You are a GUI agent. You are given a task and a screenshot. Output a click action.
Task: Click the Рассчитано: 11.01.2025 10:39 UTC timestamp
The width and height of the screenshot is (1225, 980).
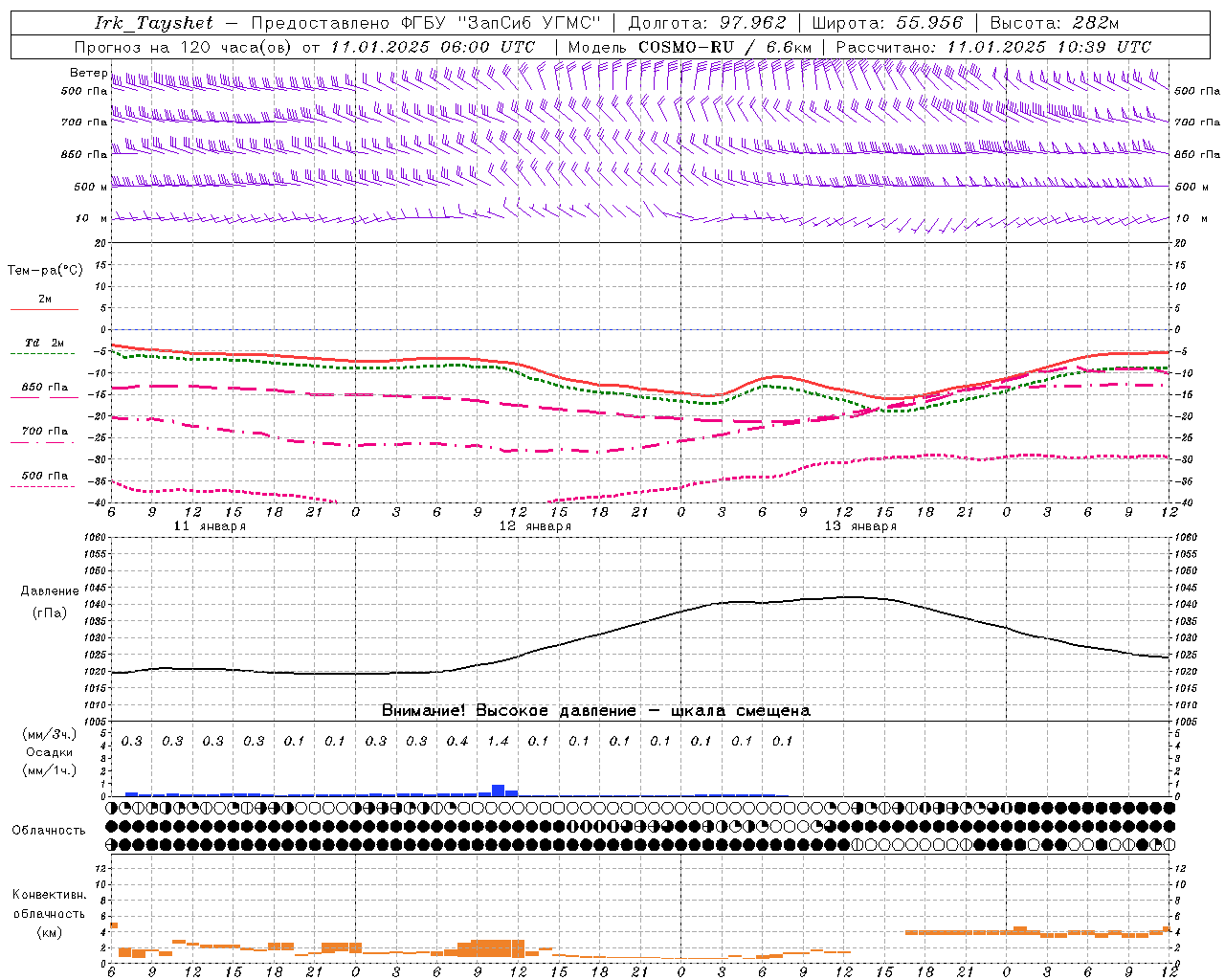993,47
